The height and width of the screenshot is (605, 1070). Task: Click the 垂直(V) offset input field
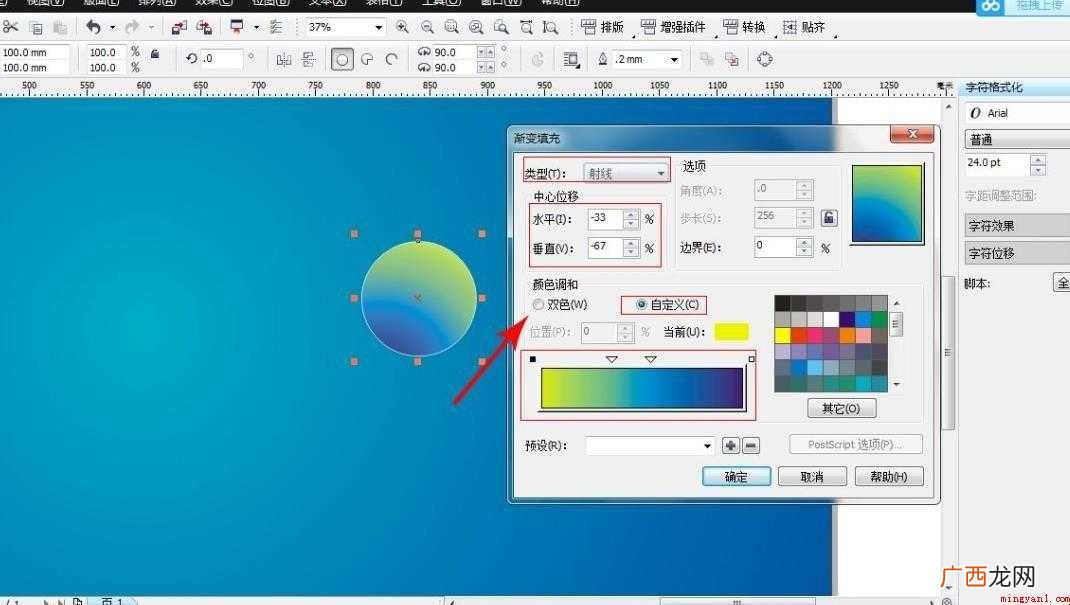pyautogui.click(x=606, y=247)
